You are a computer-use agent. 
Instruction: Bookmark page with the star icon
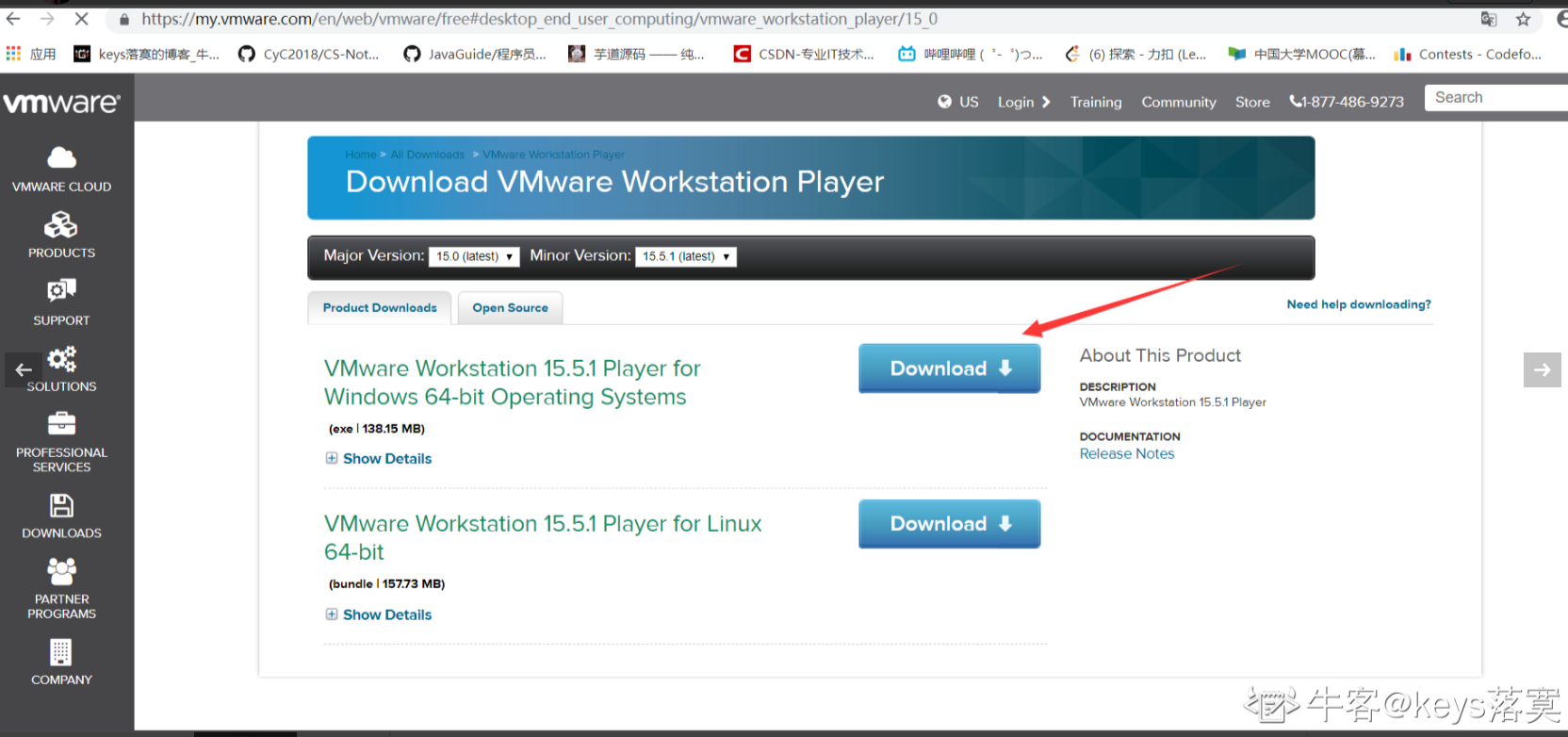pos(1524,19)
